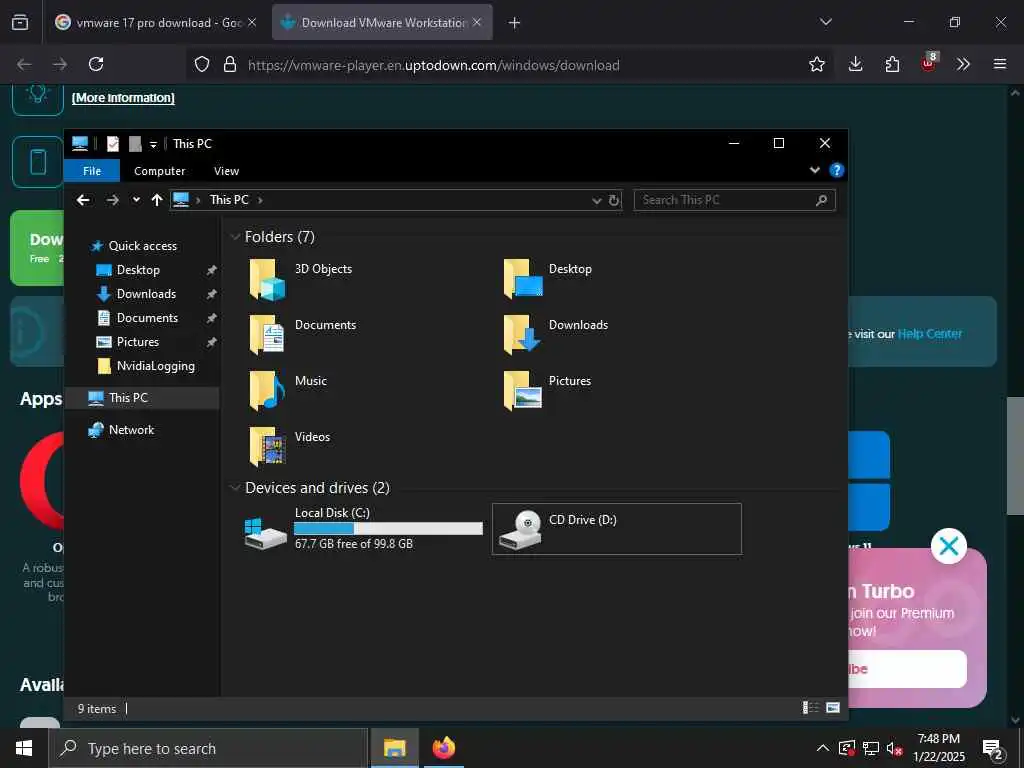Open the Help Center link

(930, 334)
